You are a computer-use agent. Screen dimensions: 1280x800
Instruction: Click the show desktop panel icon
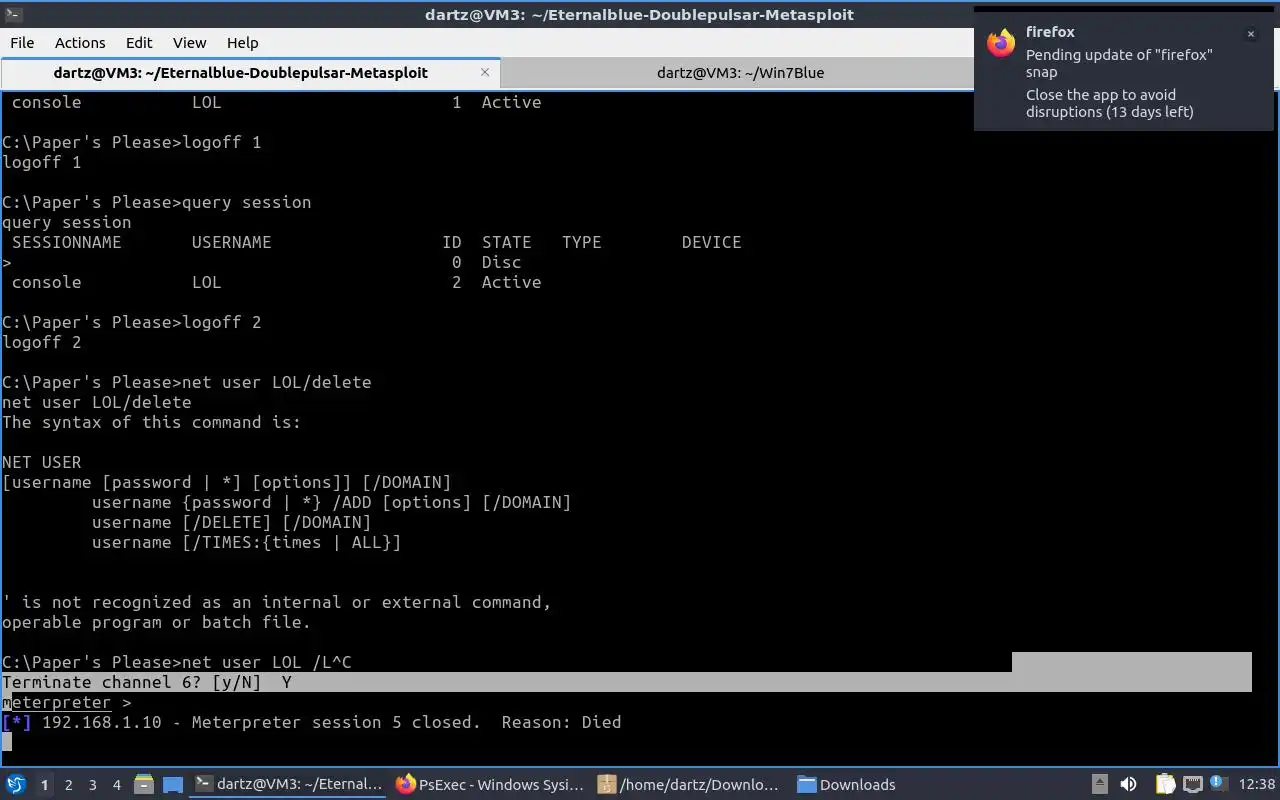coord(173,785)
